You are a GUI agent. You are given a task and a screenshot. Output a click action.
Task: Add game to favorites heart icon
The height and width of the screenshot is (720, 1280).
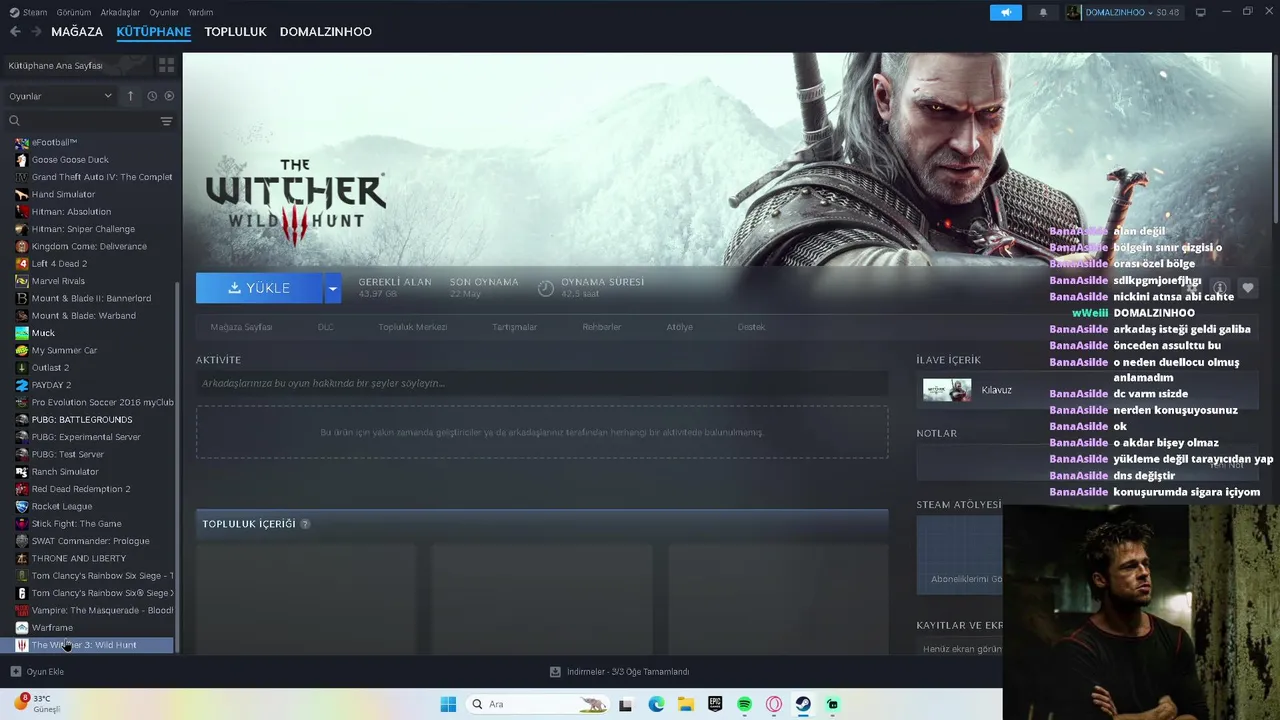1247,288
